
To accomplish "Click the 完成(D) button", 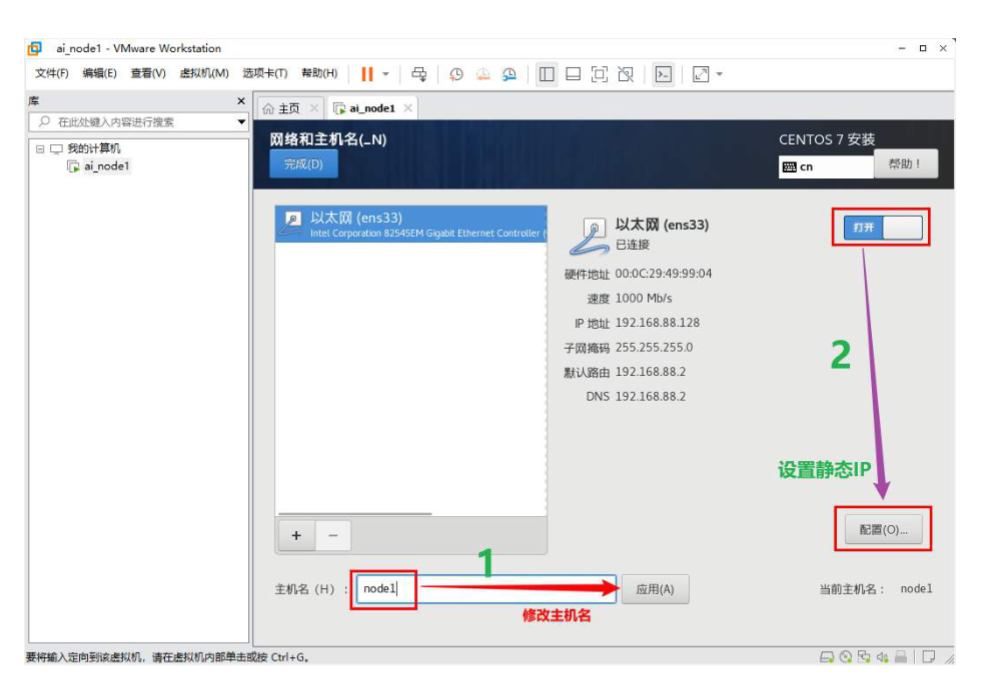I will [304, 165].
